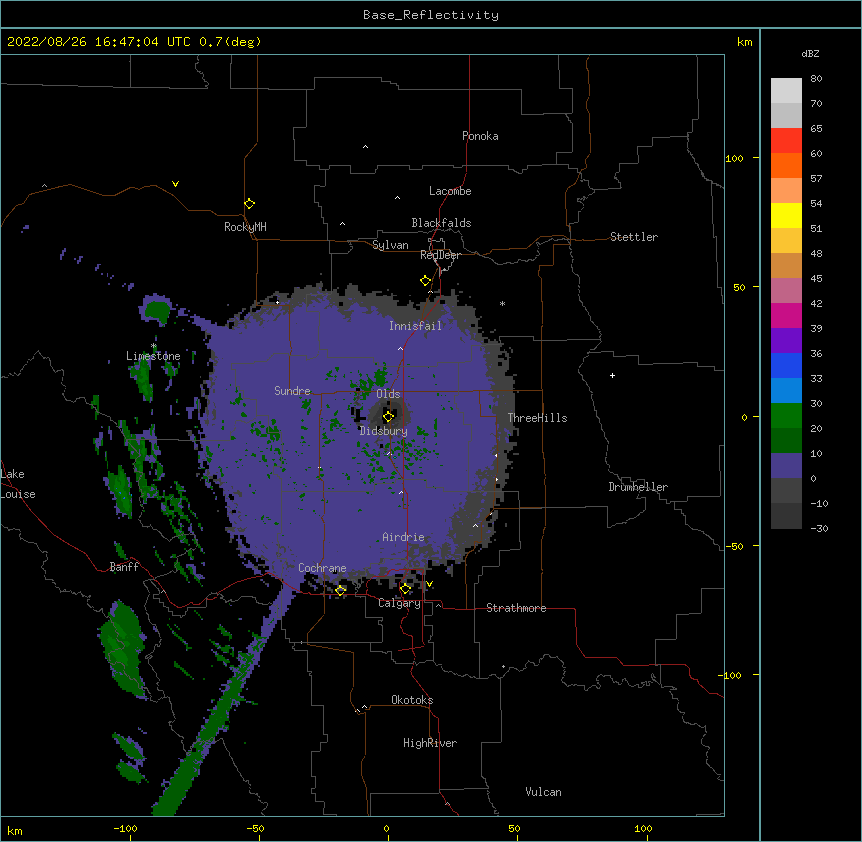Click the red 60-65 dBZ color swatch

click(786, 141)
